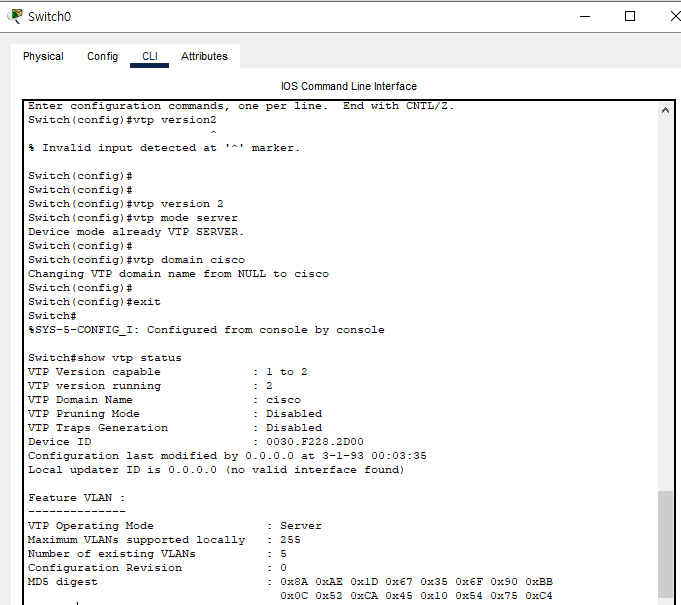
Task: Click 'Changing VTP domain name from NULL to cisco'
Action: tap(179, 274)
